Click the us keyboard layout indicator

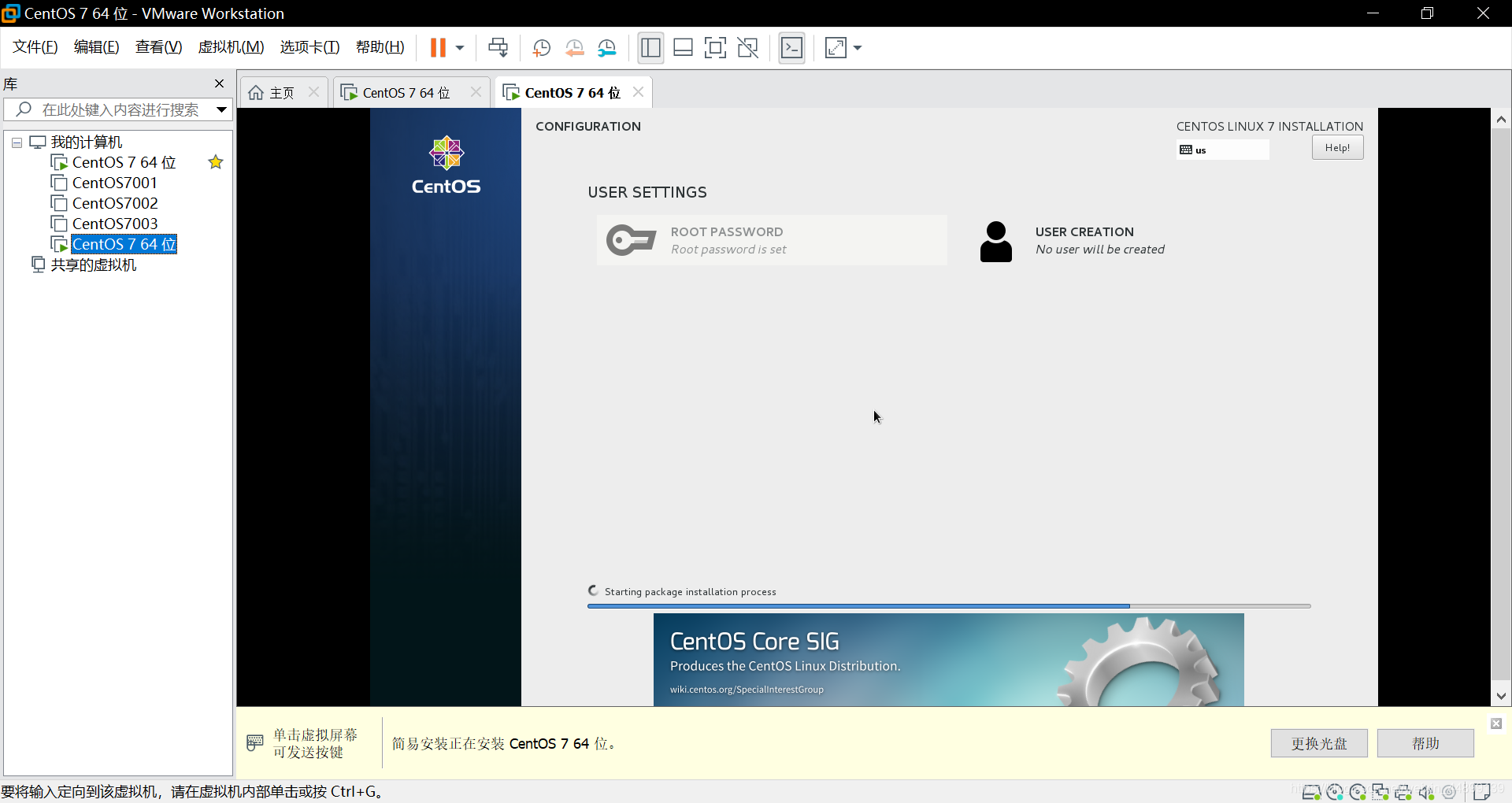tap(1222, 150)
